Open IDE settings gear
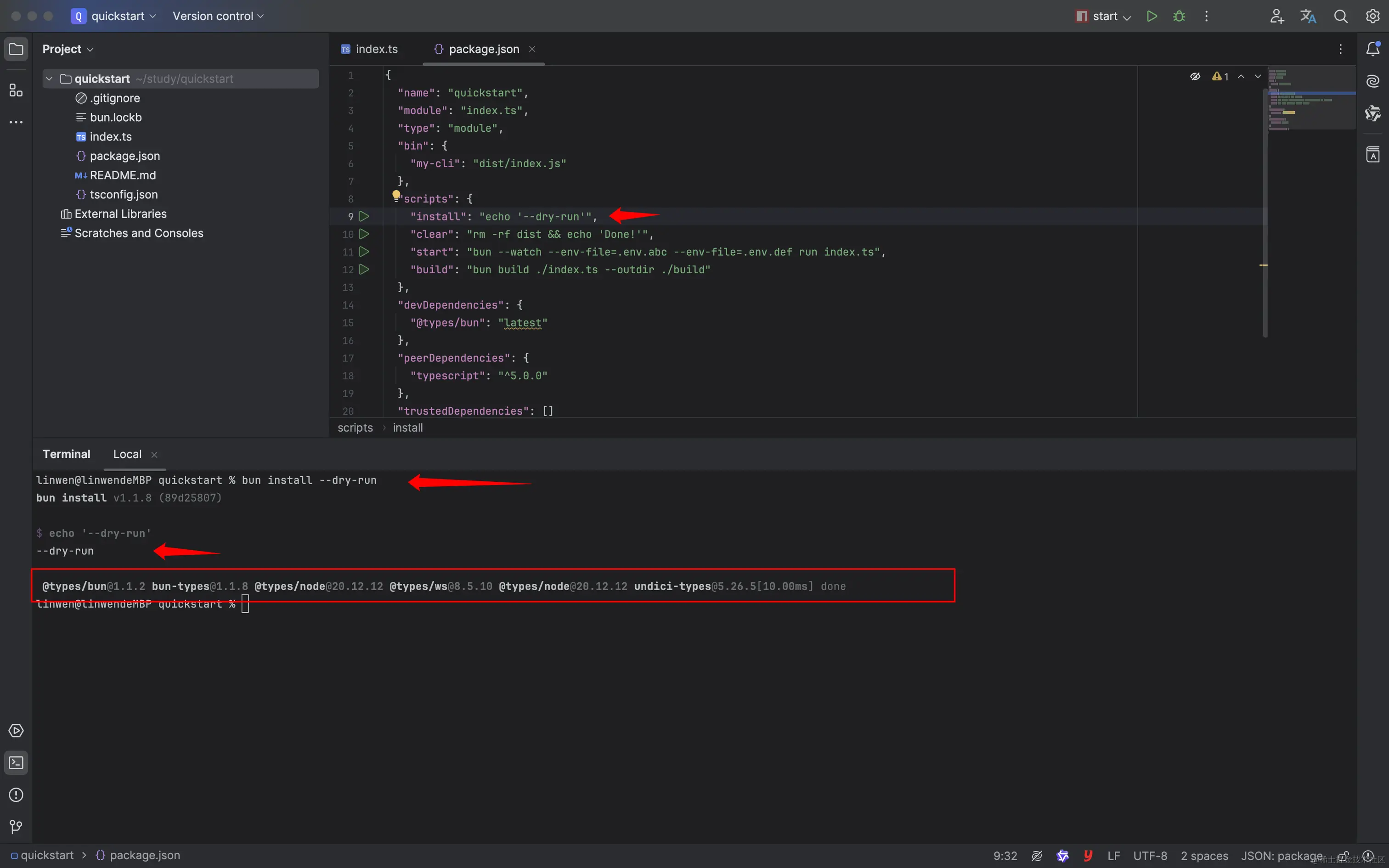 (x=1372, y=16)
